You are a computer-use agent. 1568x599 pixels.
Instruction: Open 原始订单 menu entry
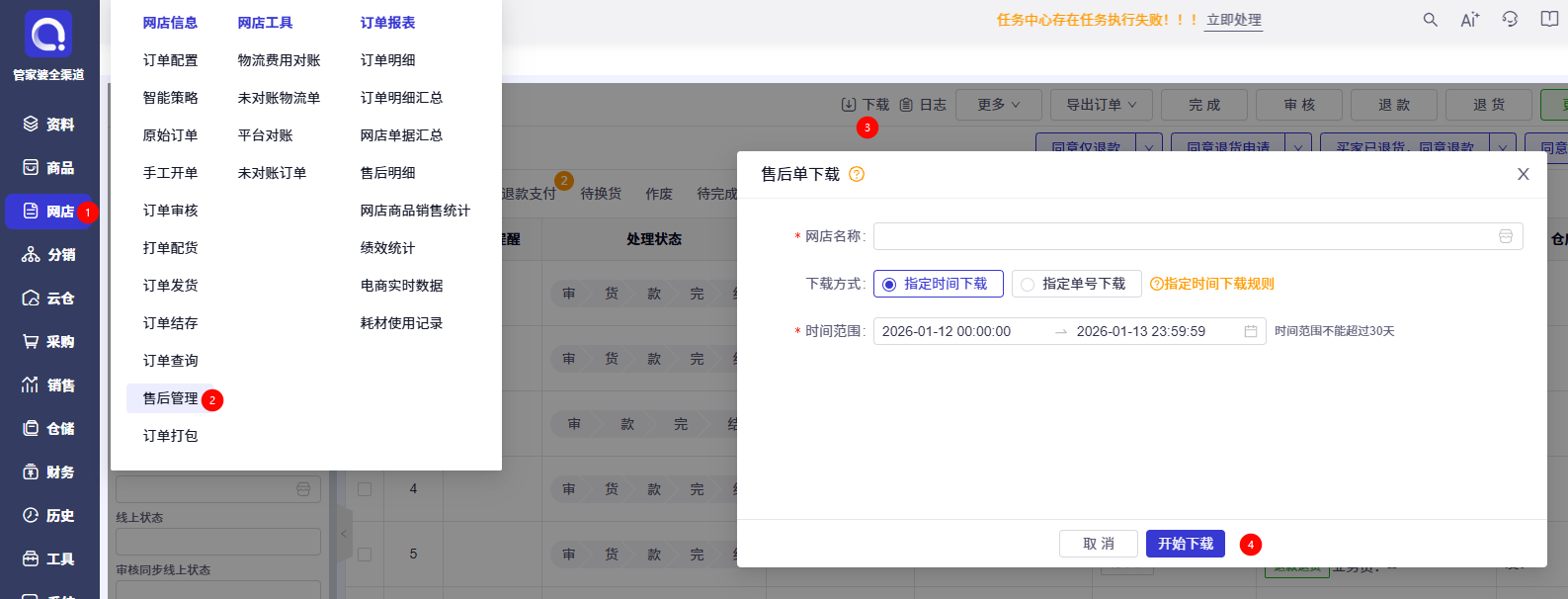pyautogui.click(x=170, y=135)
